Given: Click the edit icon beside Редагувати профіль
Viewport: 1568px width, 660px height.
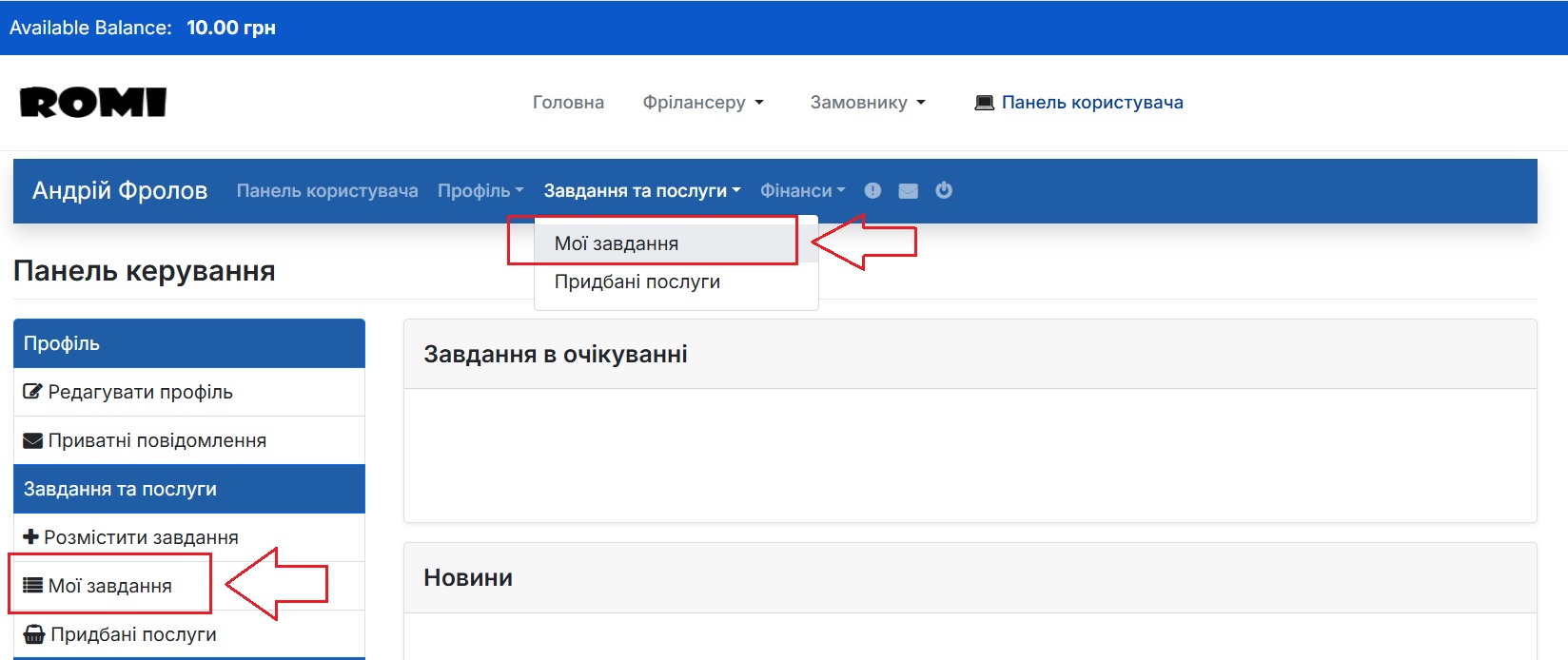Looking at the screenshot, I should [32, 392].
